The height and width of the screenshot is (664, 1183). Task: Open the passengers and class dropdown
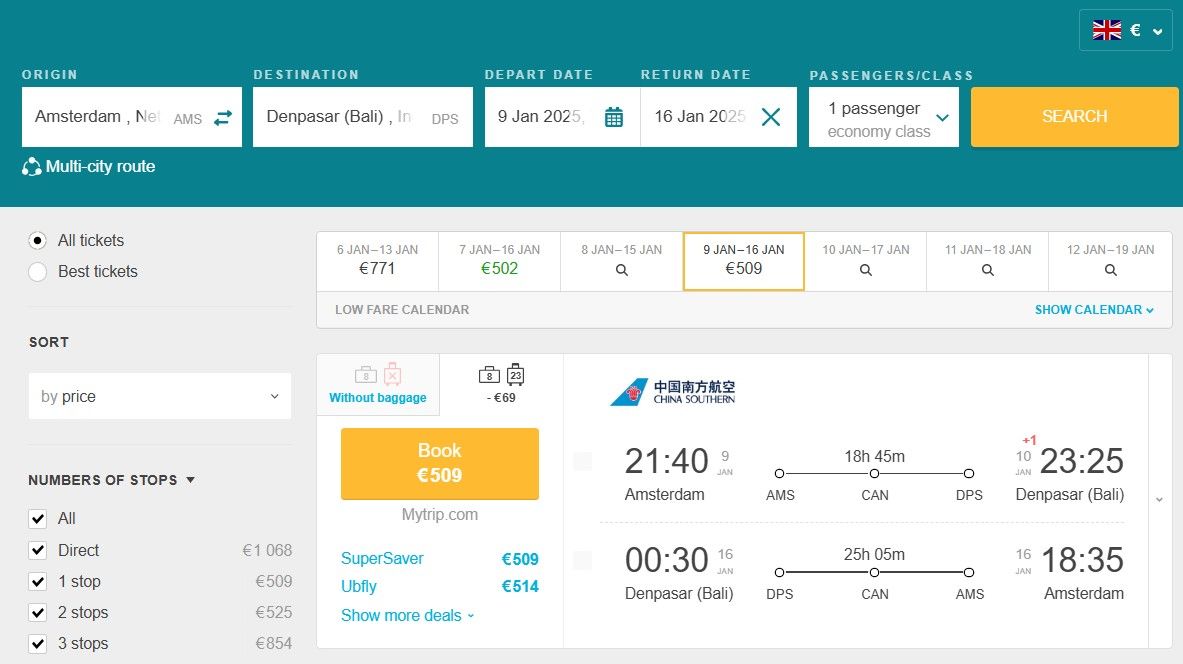click(884, 117)
